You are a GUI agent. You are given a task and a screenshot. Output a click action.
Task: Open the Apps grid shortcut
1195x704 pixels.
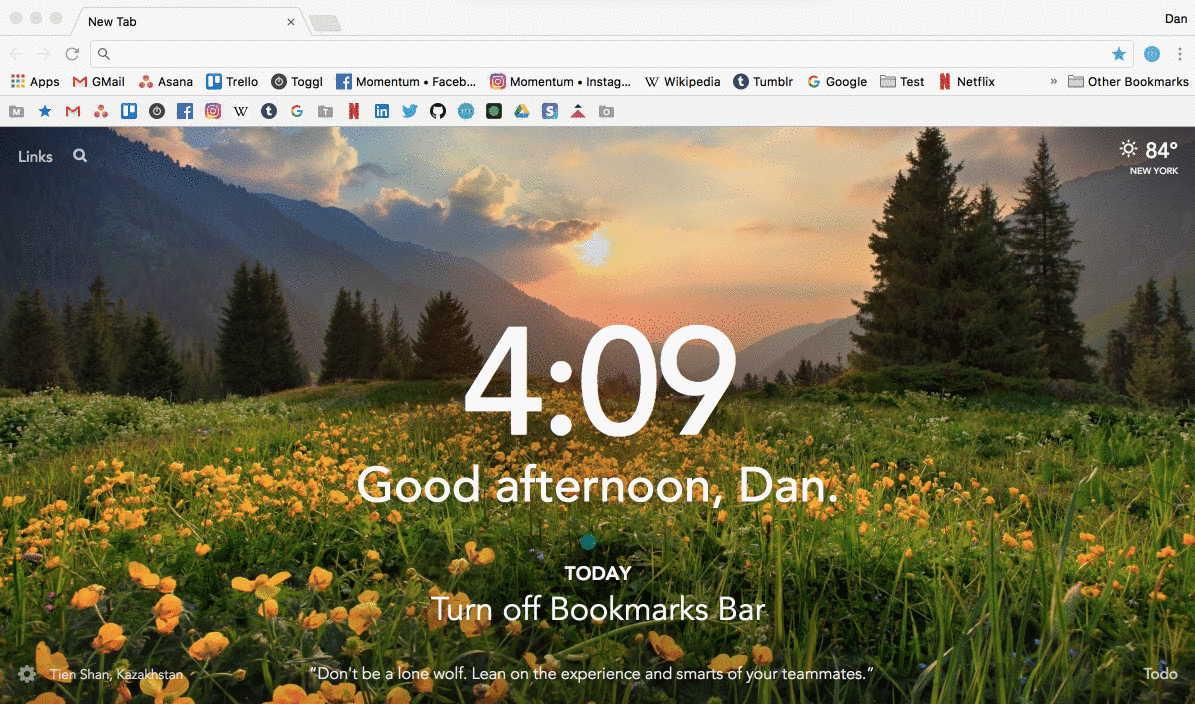[x=35, y=82]
